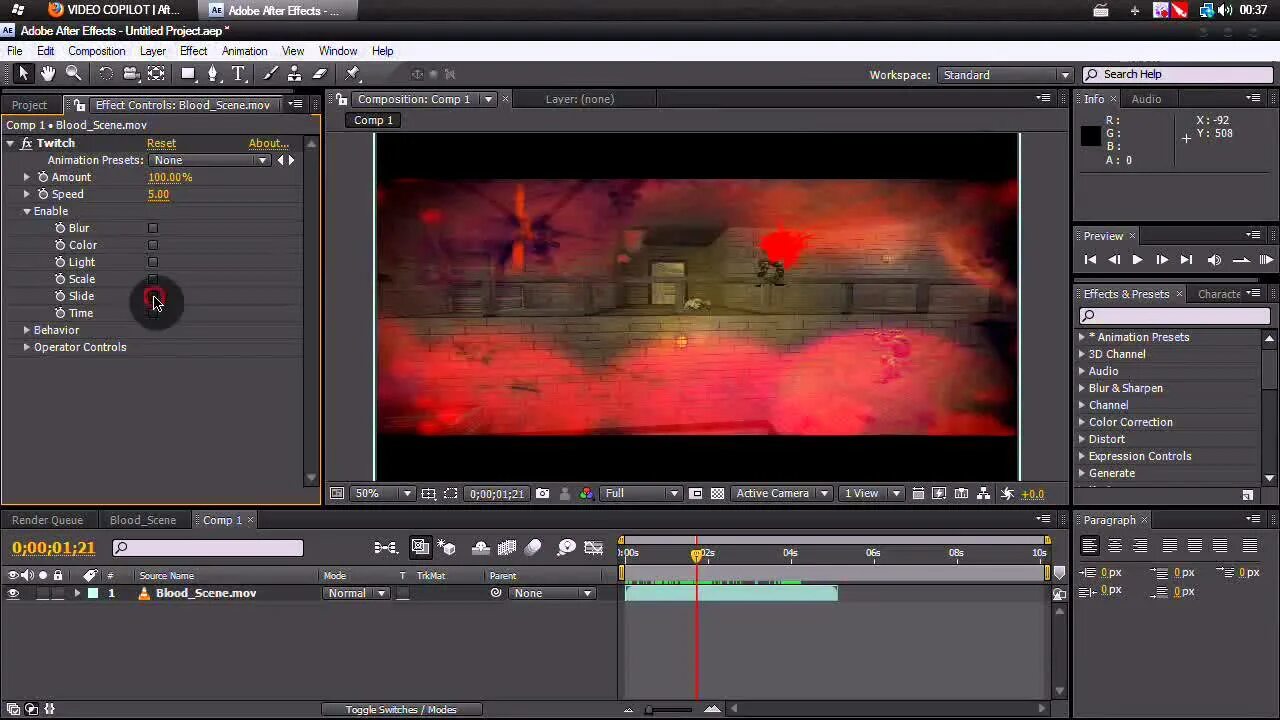
Task: Step to next frame in Preview panel
Action: [1162, 260]
